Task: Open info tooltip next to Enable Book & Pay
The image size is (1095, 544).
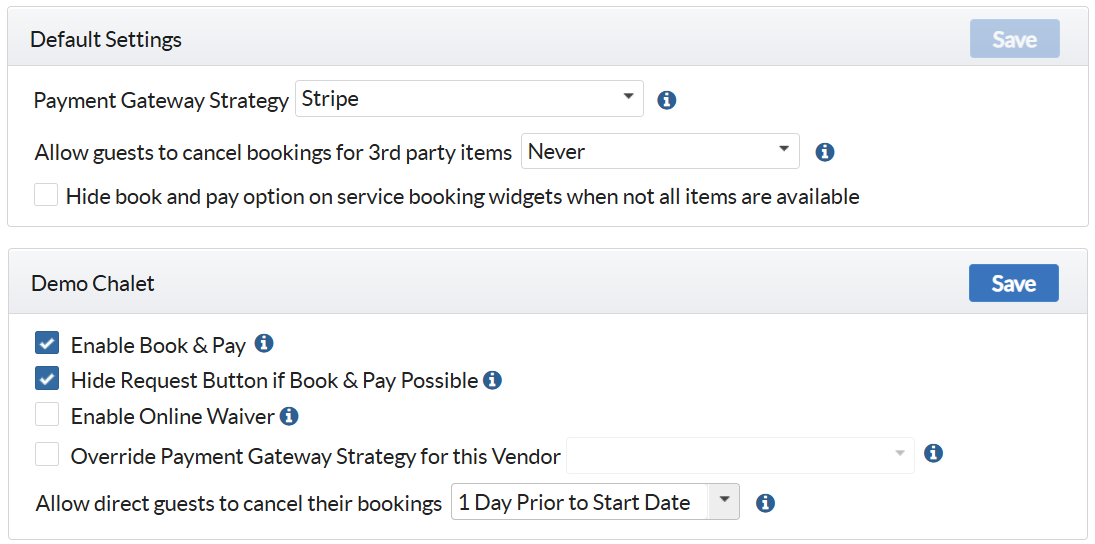Action: 263,343
